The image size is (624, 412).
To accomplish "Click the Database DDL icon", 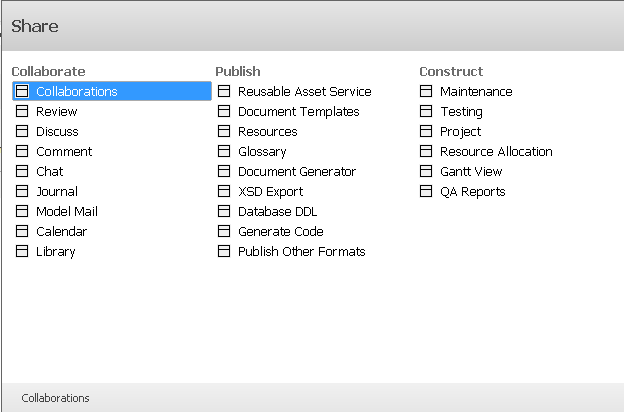I will [x=224, y=212].
